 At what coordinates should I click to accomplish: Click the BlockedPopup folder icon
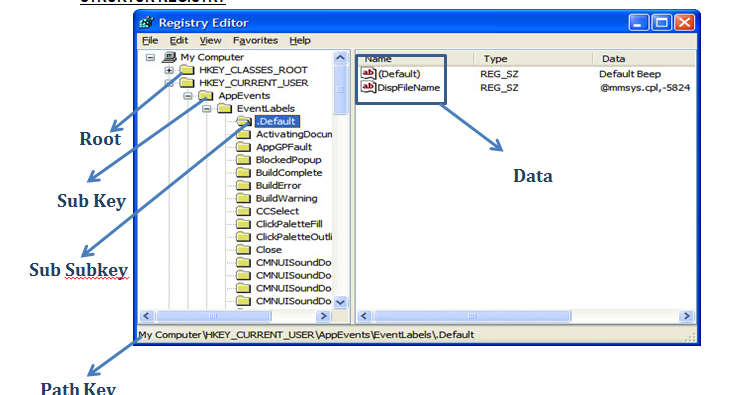click(x=243, y=160)
